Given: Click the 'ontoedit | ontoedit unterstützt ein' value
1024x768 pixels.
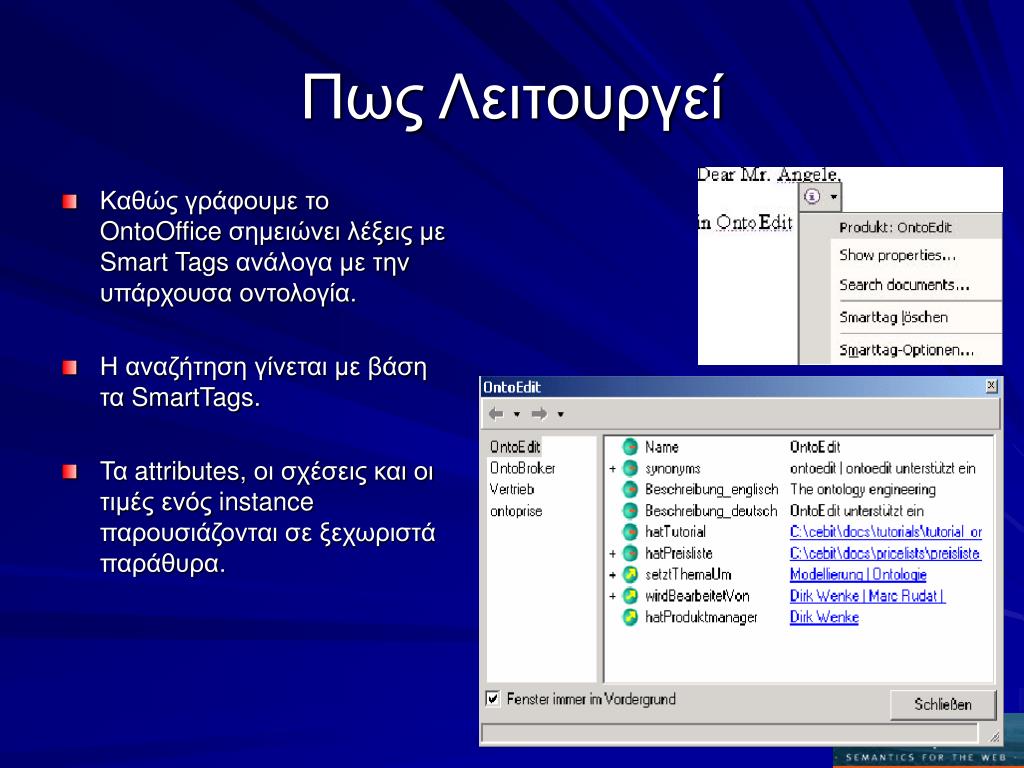Looking at the screenshot, I should tap(882, 468).
